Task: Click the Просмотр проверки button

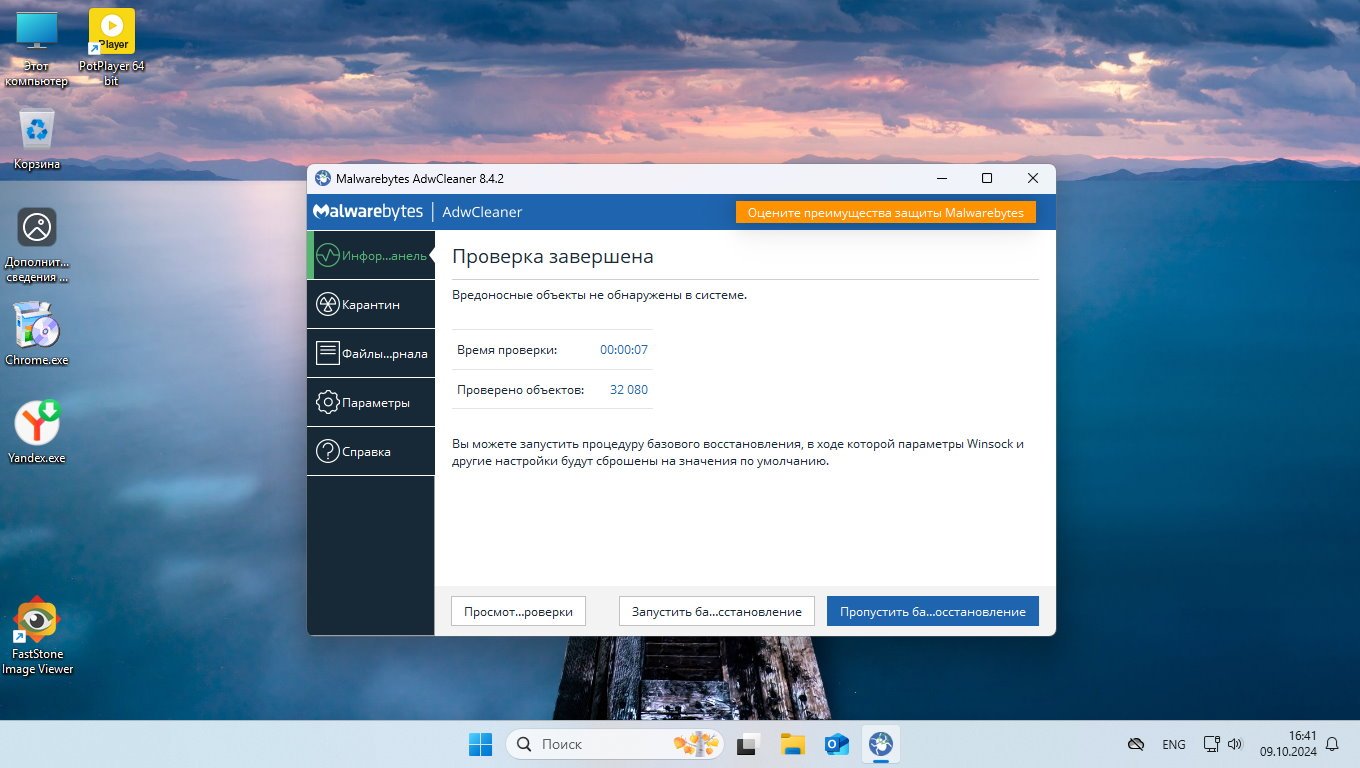Action: coord(518,611)
